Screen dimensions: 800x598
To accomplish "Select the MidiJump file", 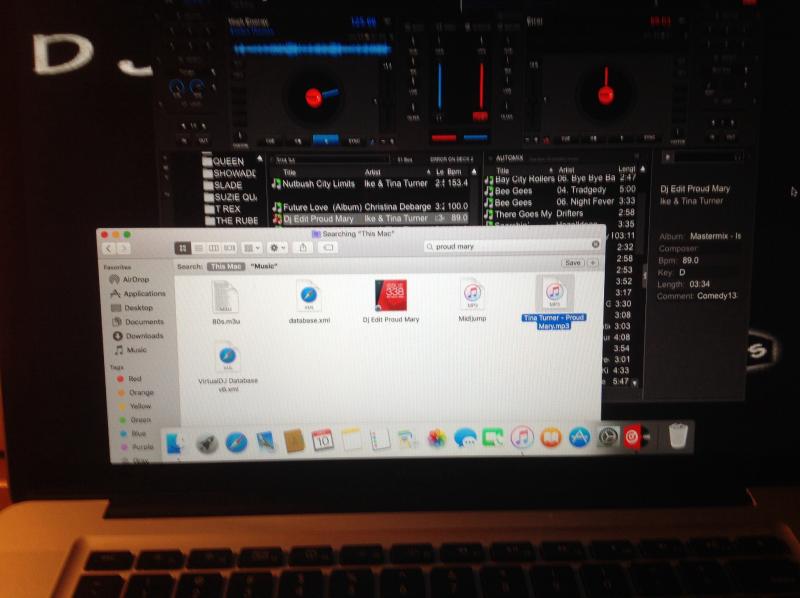I will click(472, 300).
